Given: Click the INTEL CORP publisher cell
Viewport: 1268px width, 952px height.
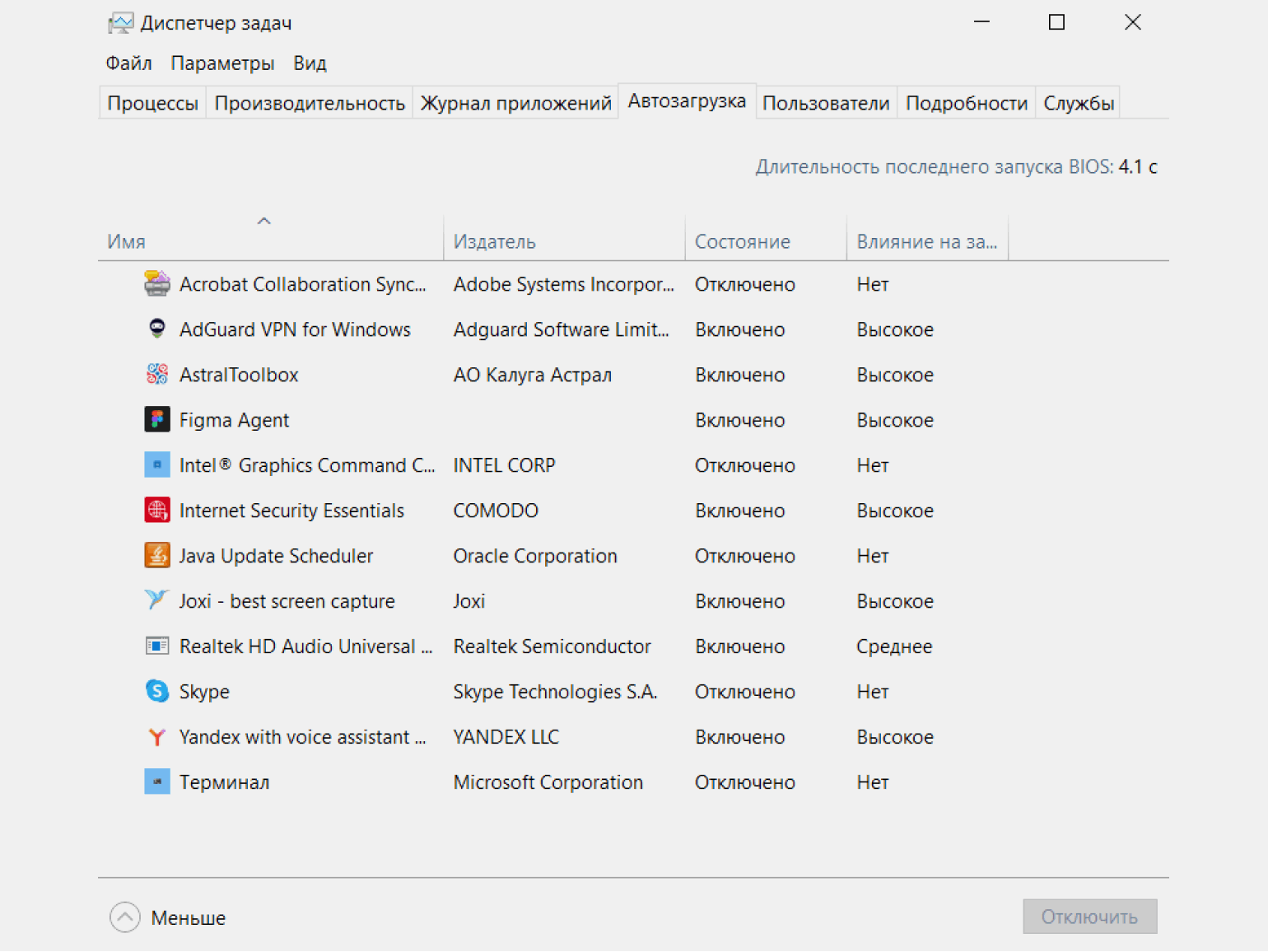Looking at the screenshot, I should [x=504, y=465].
